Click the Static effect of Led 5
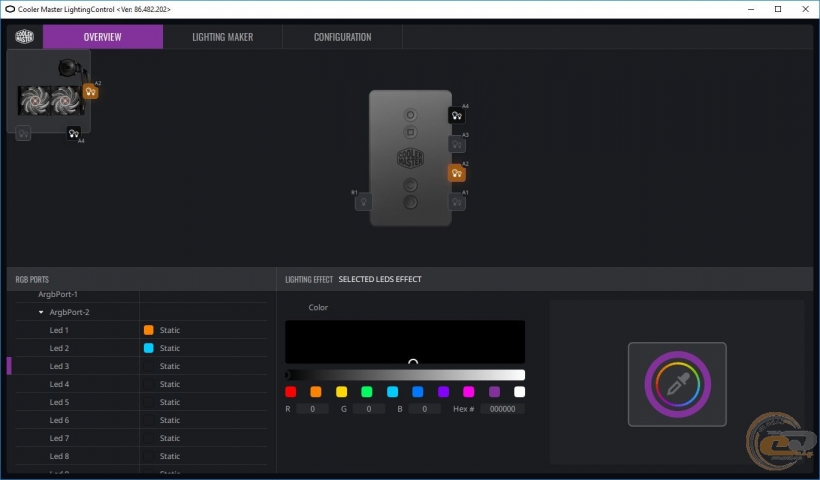This screenshot has width=820, height=480. pos(169,402)
